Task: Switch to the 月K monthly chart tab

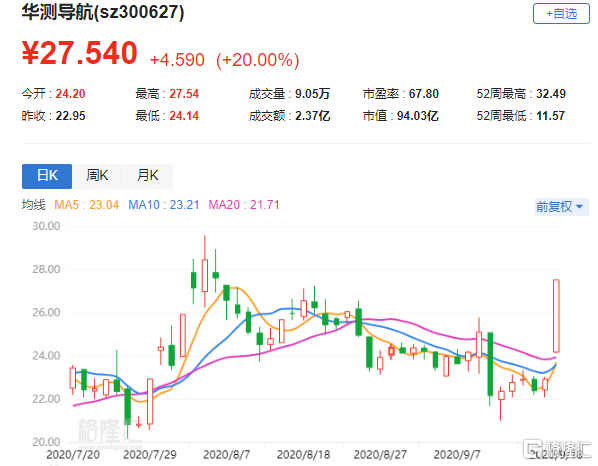Action: (x=148, y=176)
